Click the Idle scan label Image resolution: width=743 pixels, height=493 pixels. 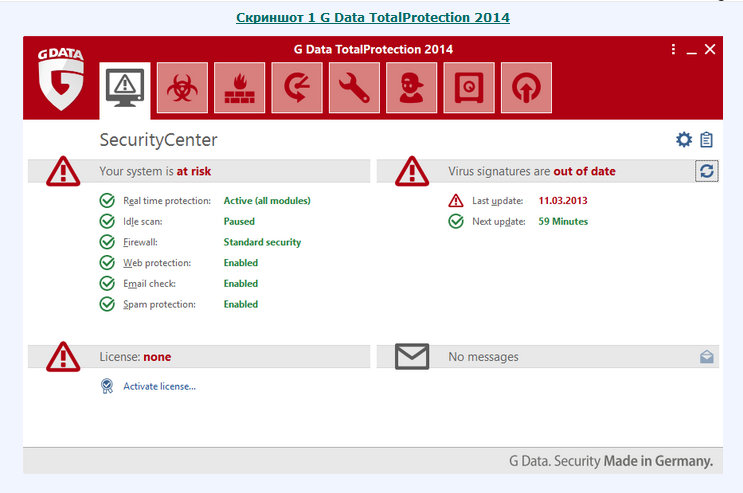tap(143, 221)
